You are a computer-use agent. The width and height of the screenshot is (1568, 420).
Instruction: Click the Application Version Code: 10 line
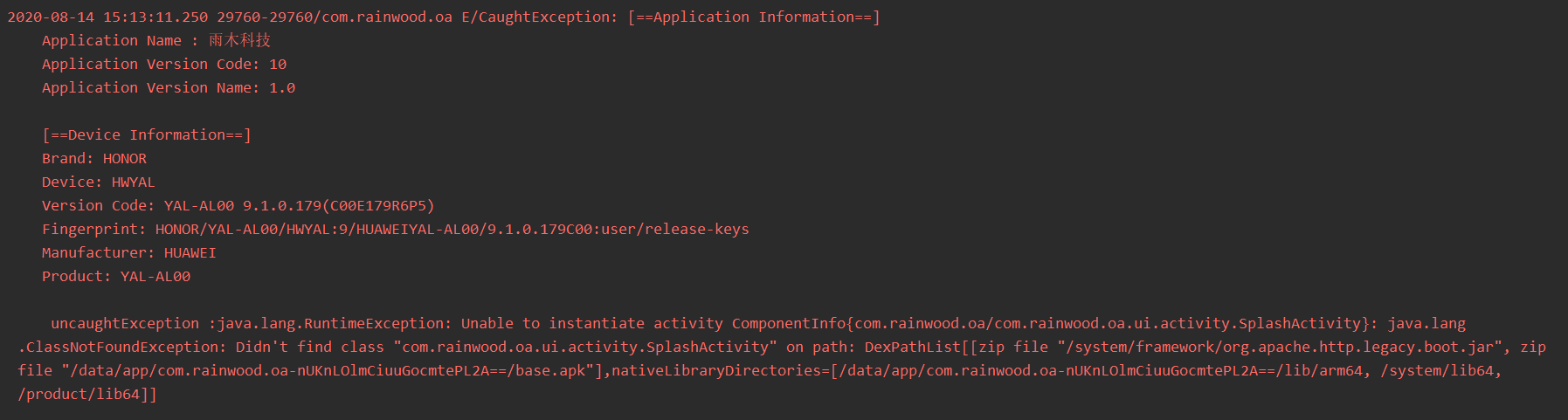[x=164, y=64]
